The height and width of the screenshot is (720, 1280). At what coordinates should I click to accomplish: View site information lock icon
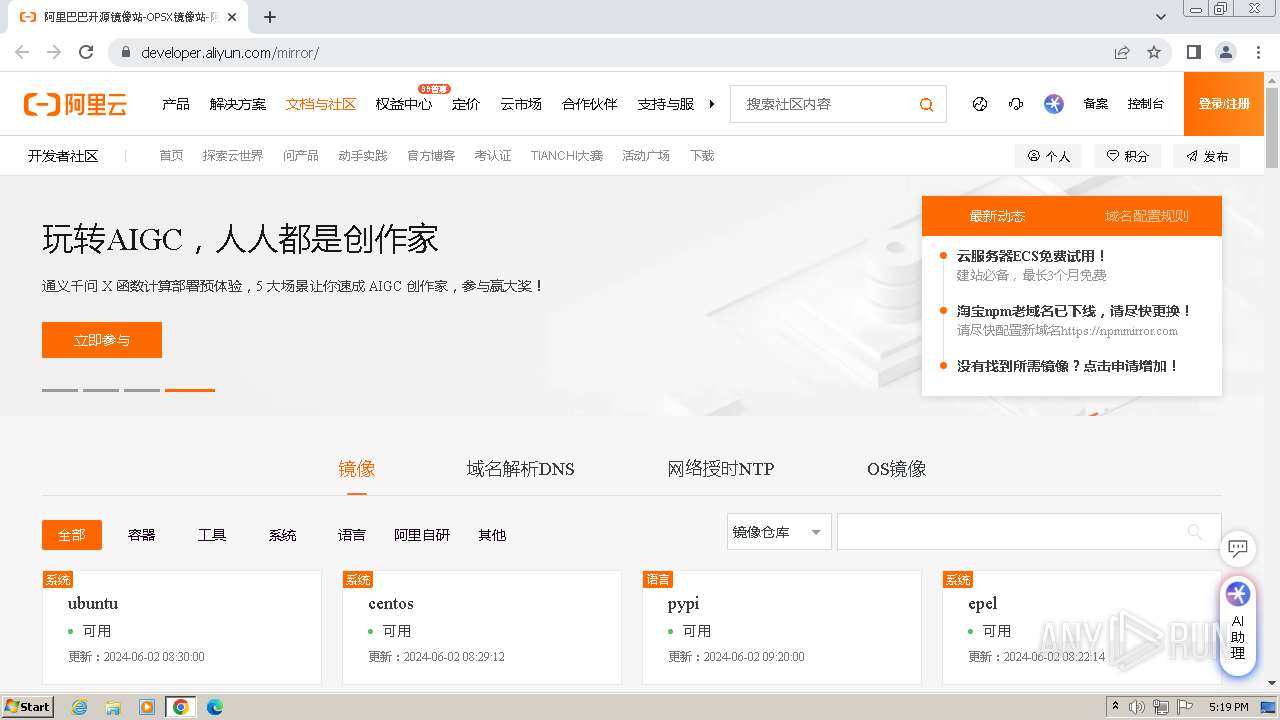(x=126, y=52)
